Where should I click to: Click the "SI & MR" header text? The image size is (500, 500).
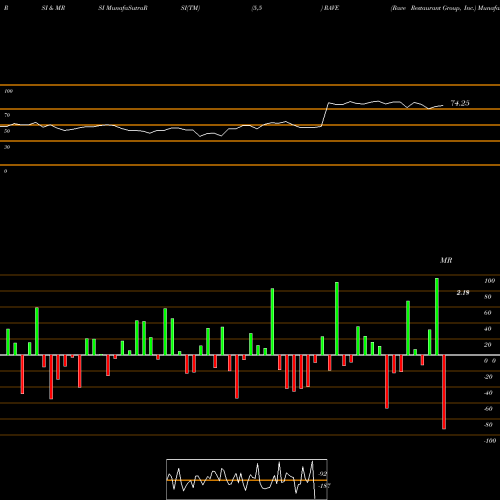tap(53, 8)
